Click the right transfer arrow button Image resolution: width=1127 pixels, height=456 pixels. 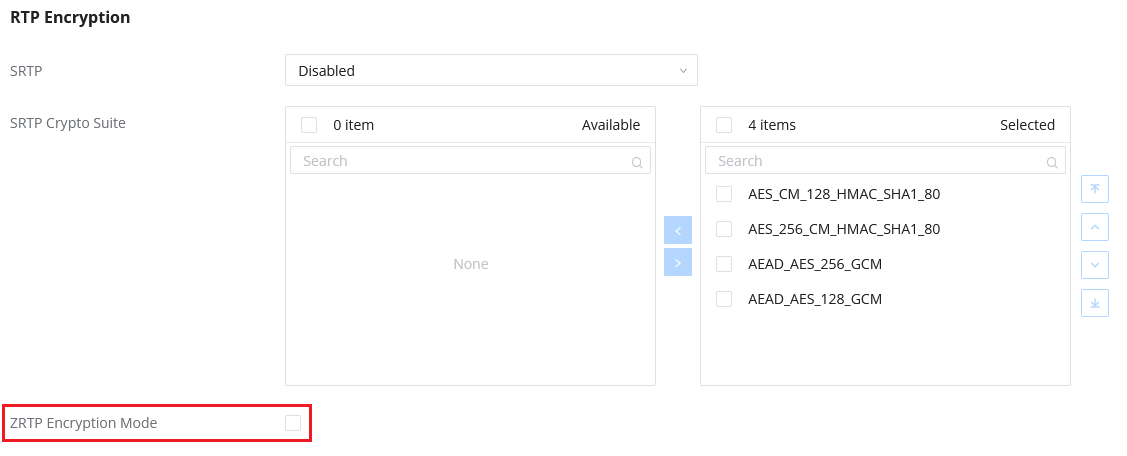(x=678, y=263)
